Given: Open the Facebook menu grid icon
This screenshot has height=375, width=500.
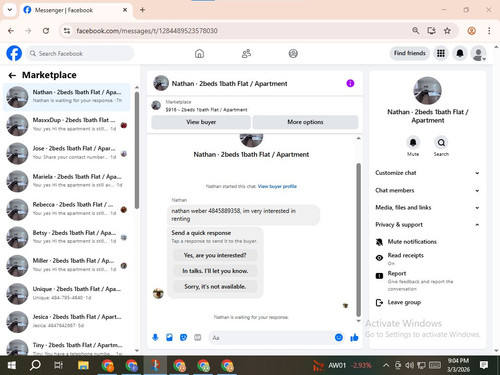Looking at the screenshot, I should (441, 53).
